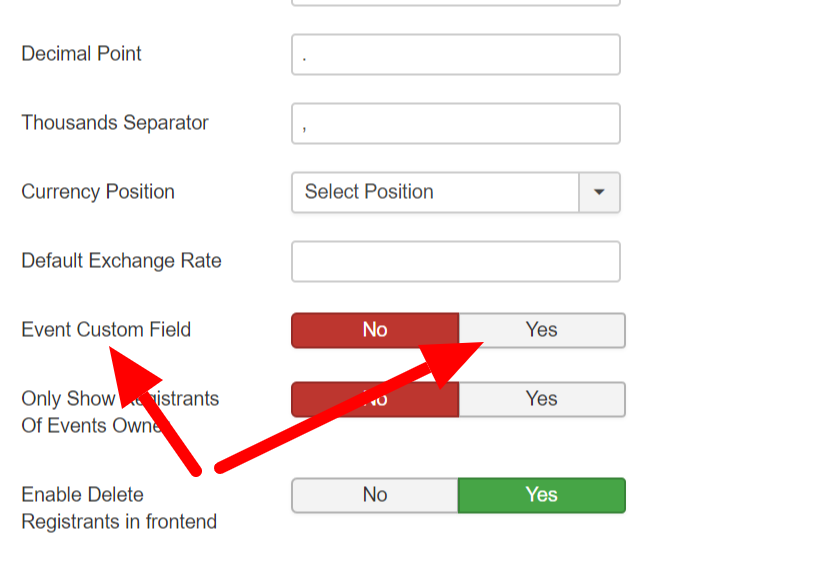The width and height of the screenshot is (838, 565).
Task: Choose No for Only Show Registrants
Action: 375,399
